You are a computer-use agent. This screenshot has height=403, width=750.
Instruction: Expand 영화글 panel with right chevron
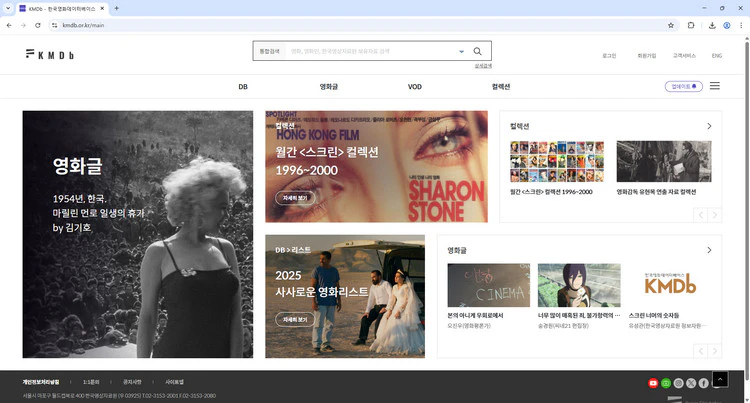pos(709,250)
